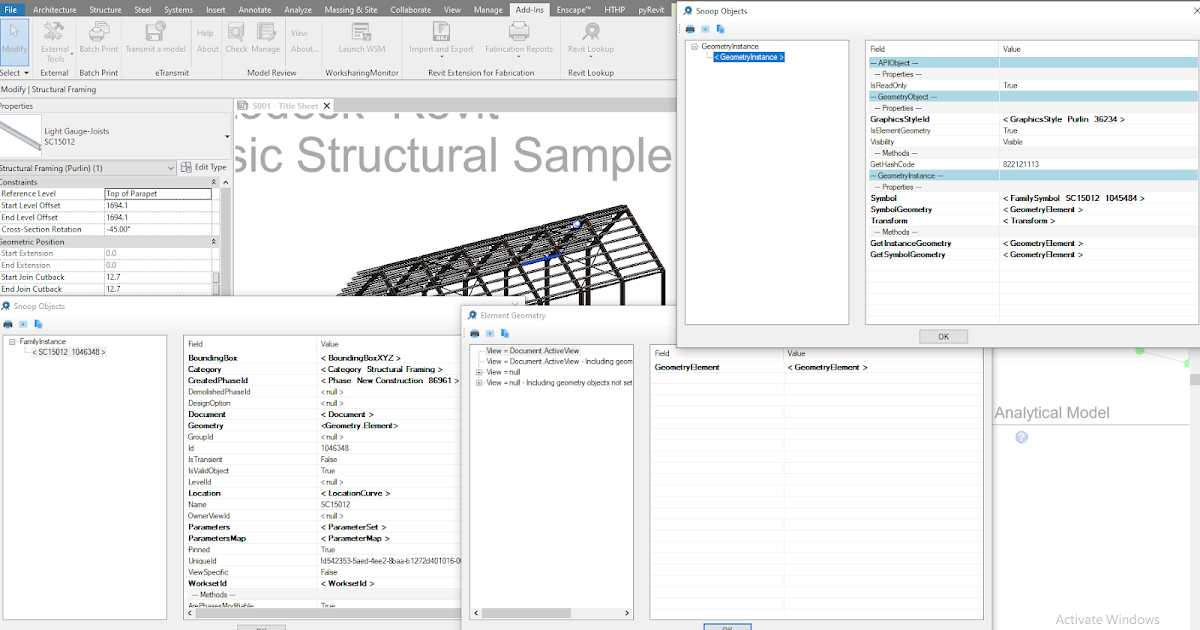Screen dimensions: 1200x630
Task: Click the help question-mark near Analytical Model
Action: [x=1021, y=437]
